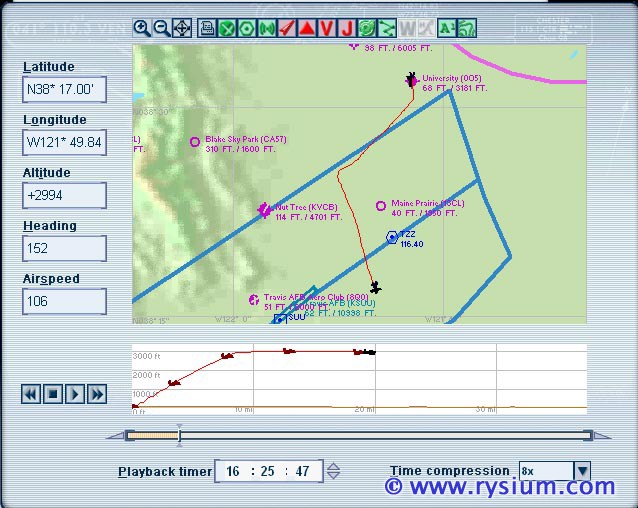Click the zoom out magnifier icon
The width and height of the screenshot is (638, 508).
161,28
